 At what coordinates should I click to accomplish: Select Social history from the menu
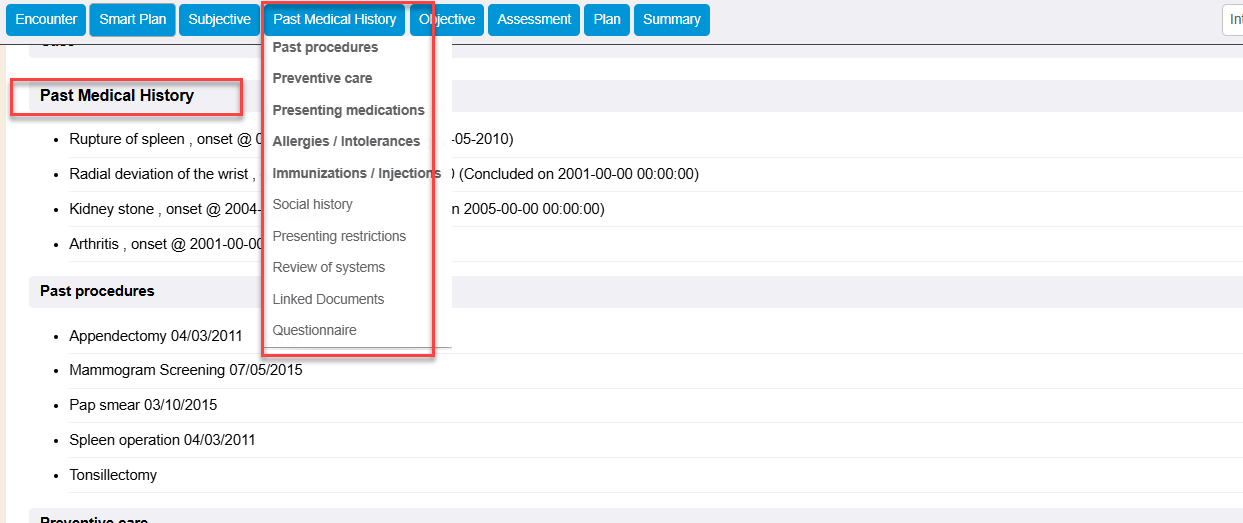click(312, 204)
